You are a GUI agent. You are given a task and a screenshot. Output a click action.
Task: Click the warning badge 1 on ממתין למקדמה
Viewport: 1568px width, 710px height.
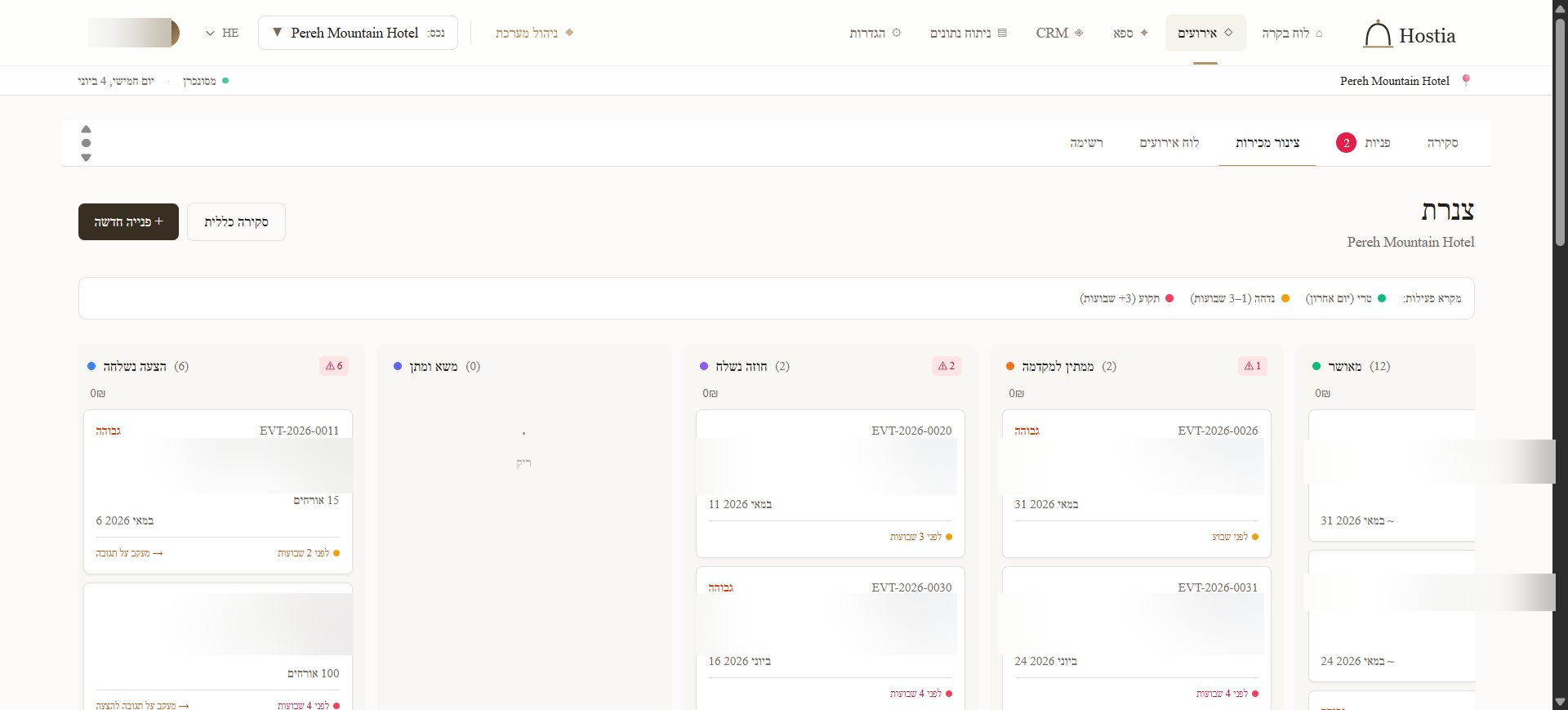tap(1253, 366)
